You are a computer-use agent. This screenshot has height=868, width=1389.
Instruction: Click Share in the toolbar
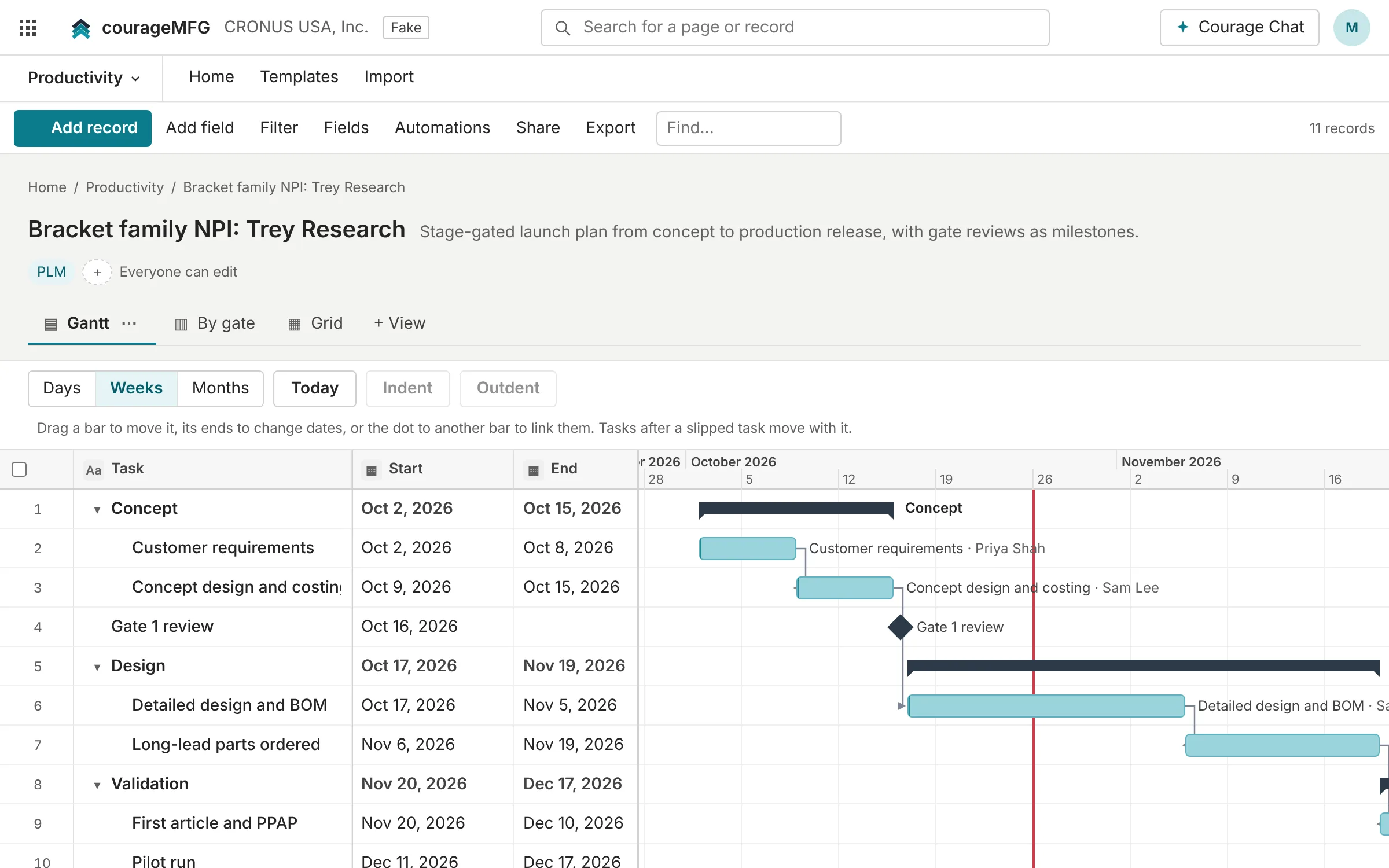(x=538, y=128)
